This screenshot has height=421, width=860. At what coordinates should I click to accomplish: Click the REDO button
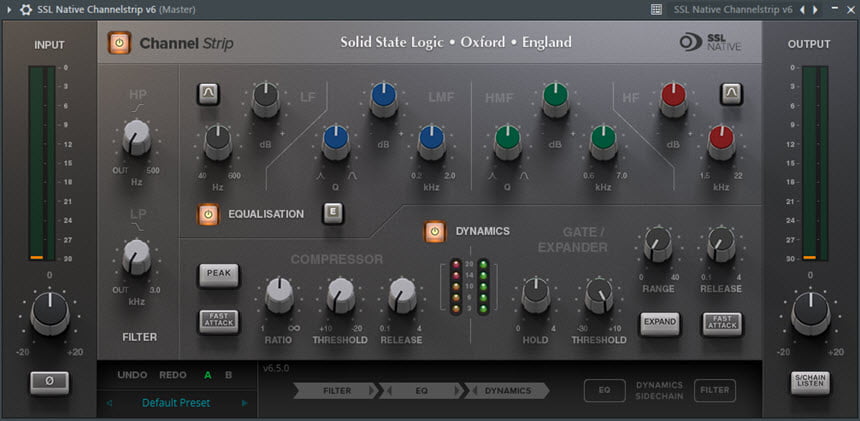point(172,376)
